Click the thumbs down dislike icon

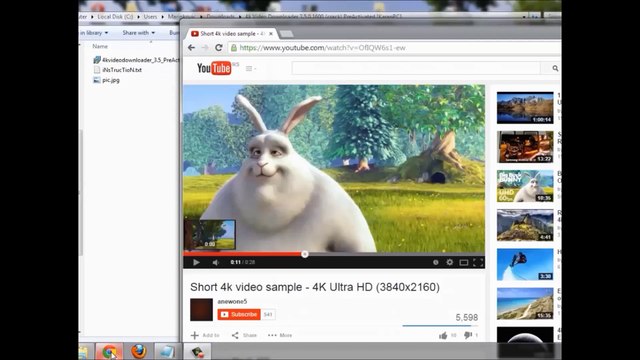[x=468, y=336]
